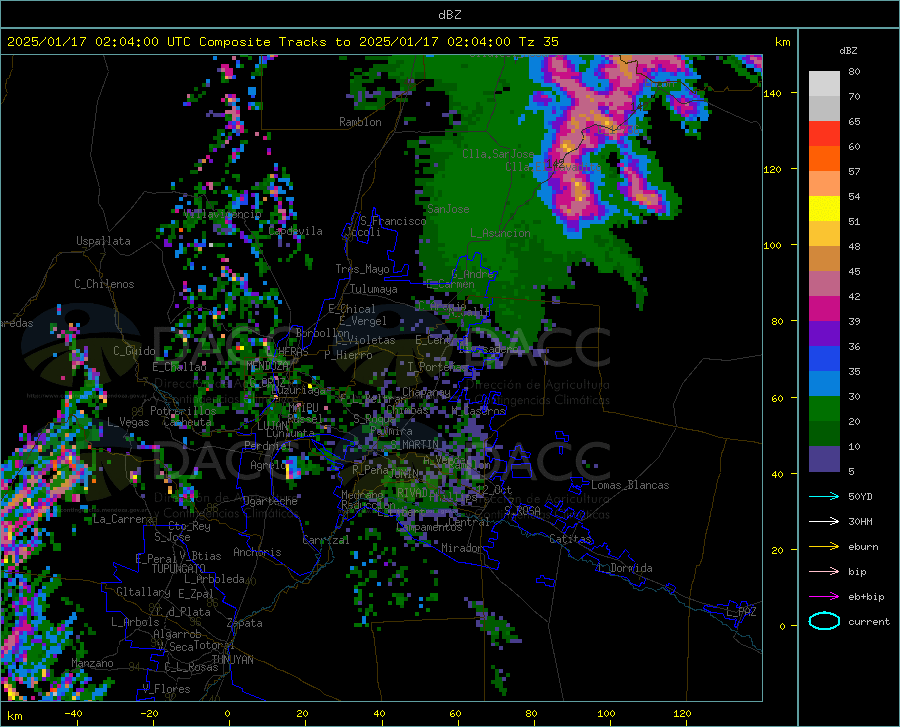
Task: Click the cyan 50YD arrow legend icon
Action: [824, 496]
